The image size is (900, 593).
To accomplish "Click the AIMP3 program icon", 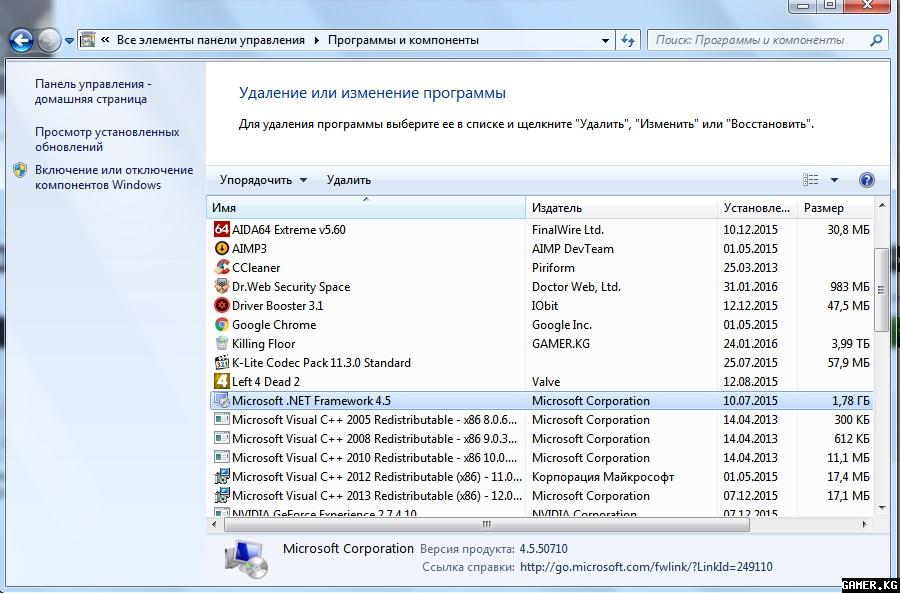I will point(222,249).
